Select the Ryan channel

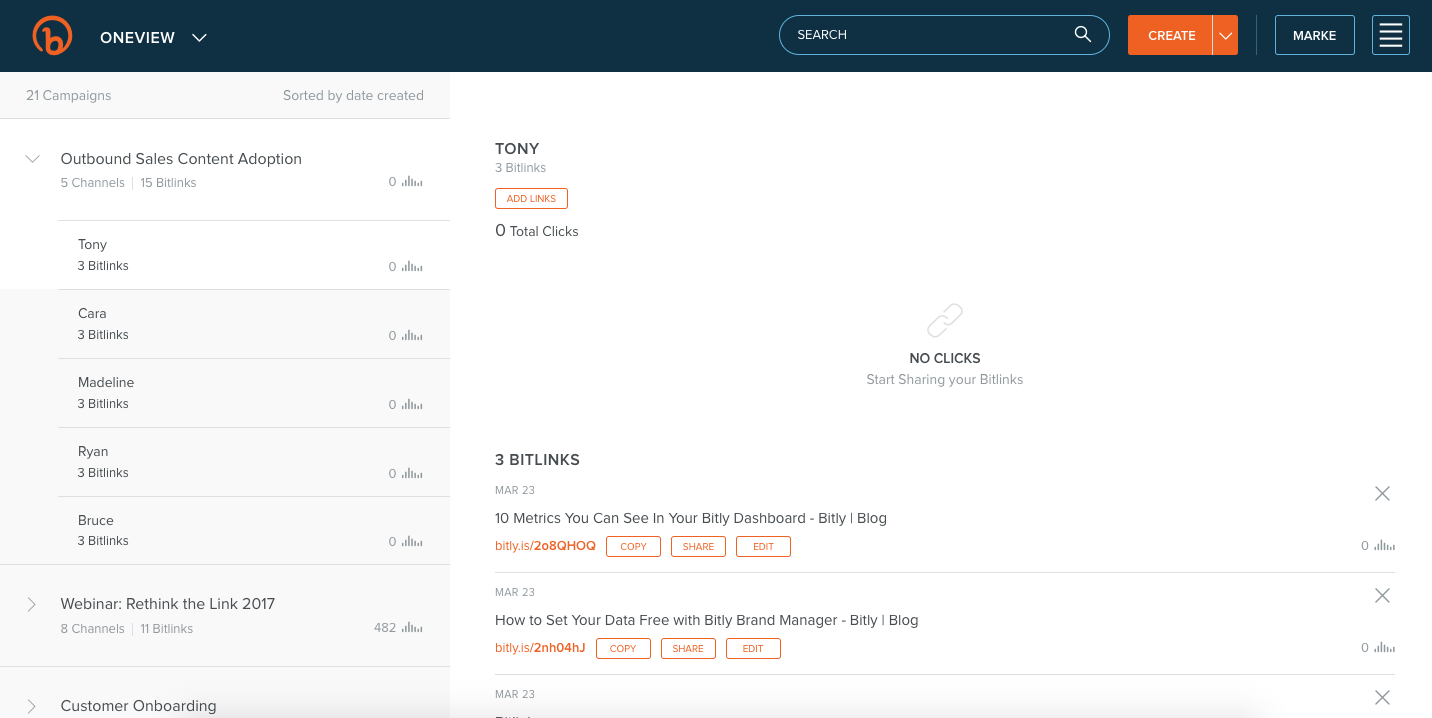254,462
